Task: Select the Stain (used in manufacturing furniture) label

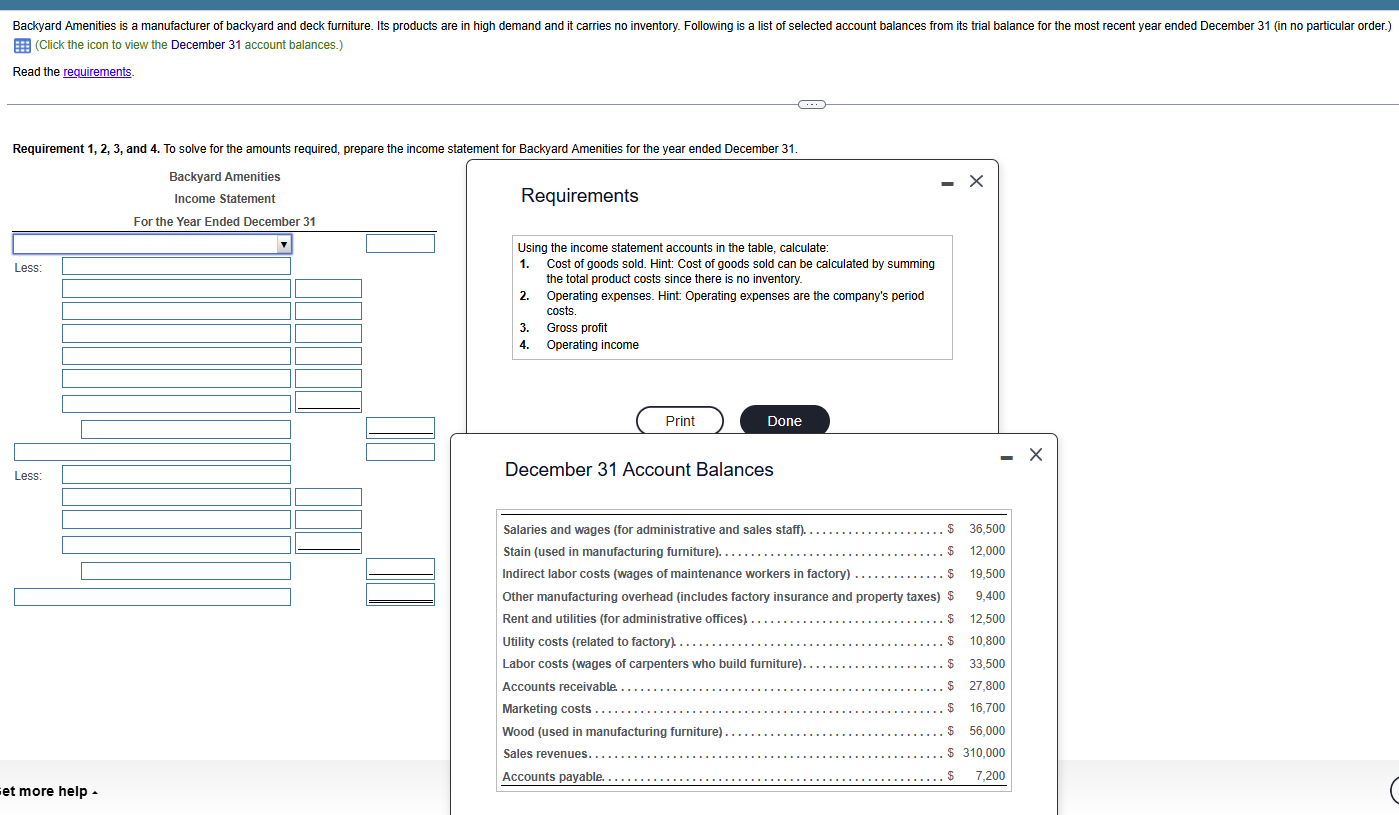Action: [x=611, y=552]
